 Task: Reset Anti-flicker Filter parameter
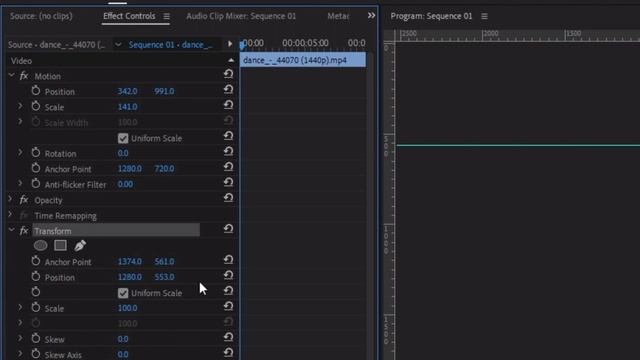tap(229, 182)
